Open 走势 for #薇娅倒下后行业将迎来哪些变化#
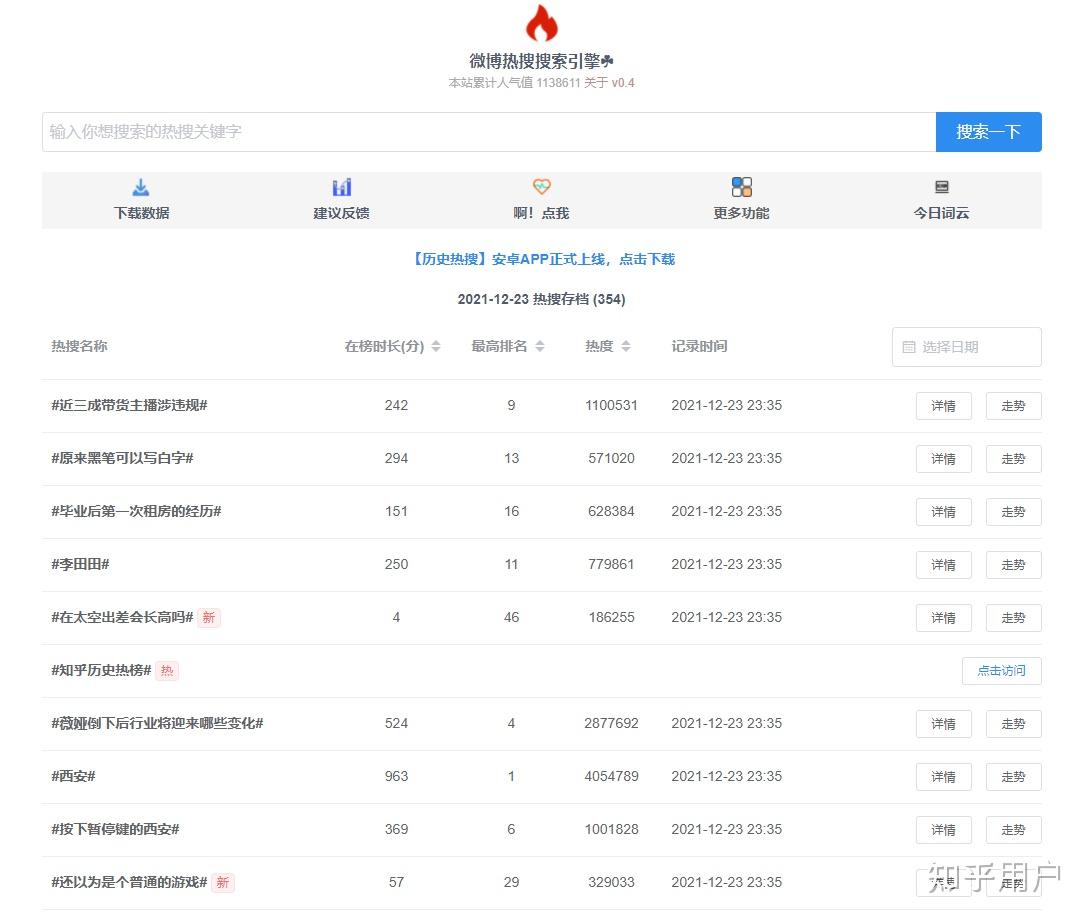 click(1013, 724)
